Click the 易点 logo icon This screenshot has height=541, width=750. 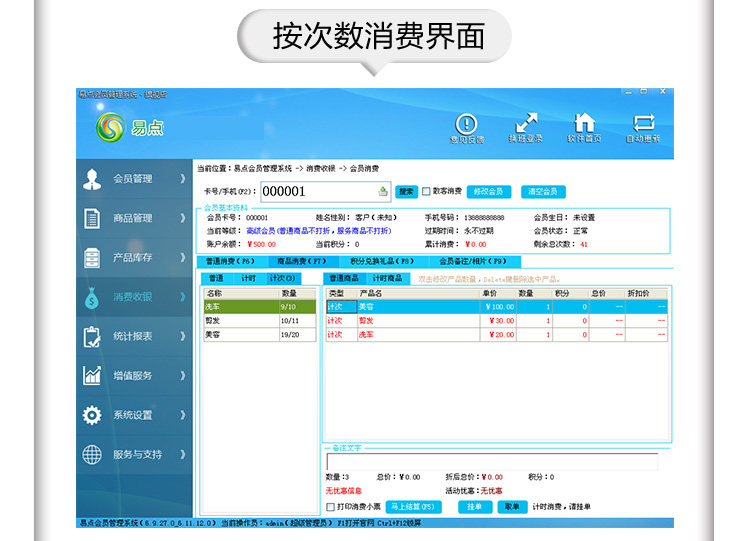coord(110,127)
